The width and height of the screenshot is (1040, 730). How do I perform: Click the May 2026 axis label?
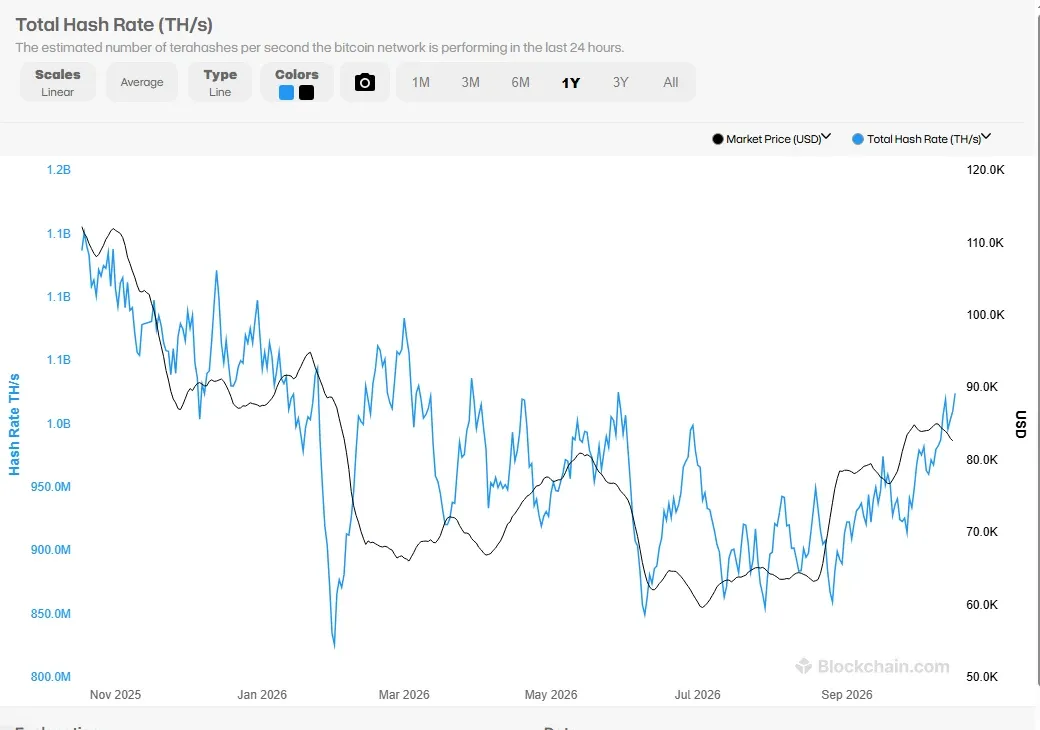[551, 694]
